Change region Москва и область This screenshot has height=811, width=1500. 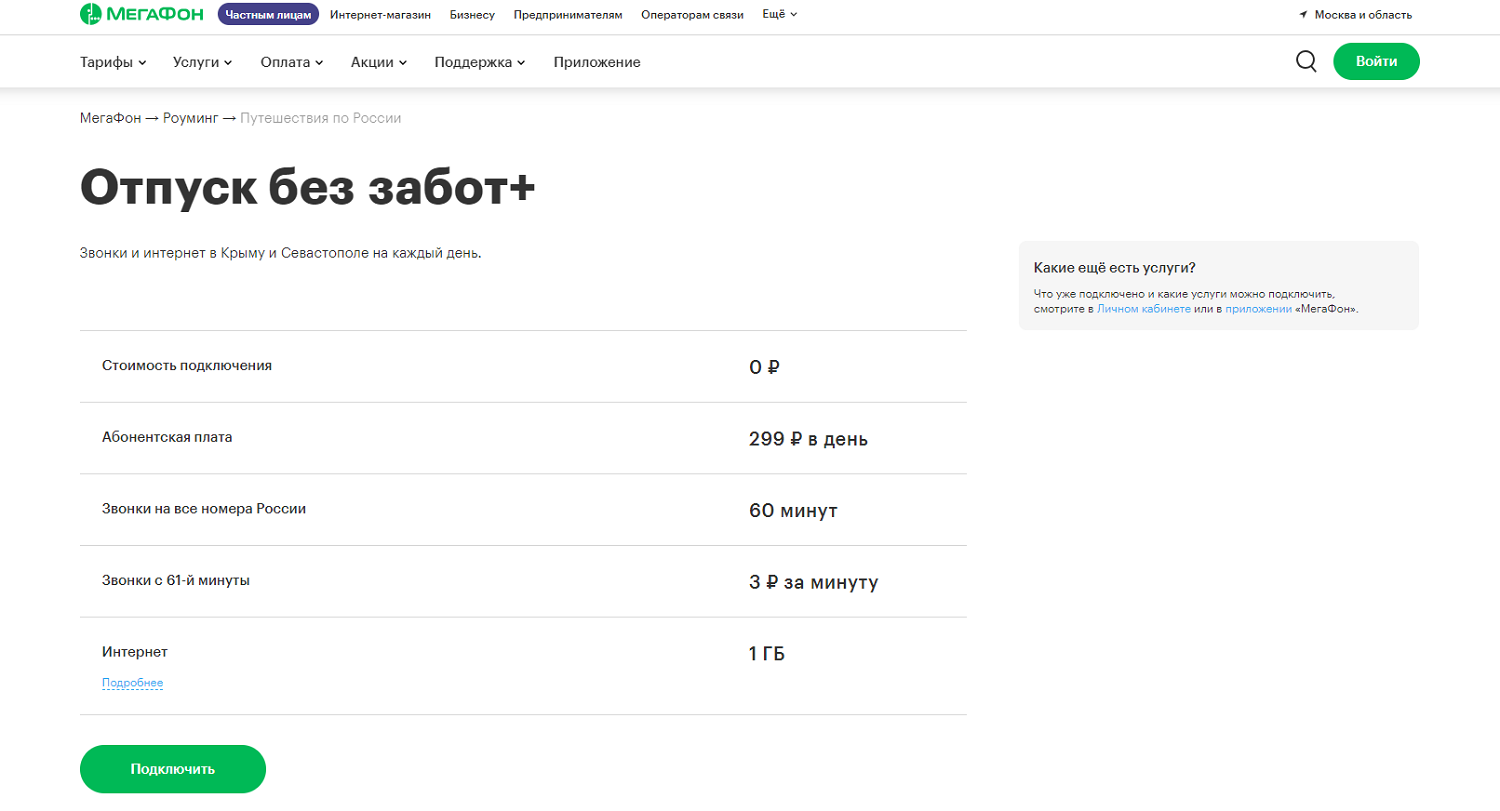tap(1363, 15)
